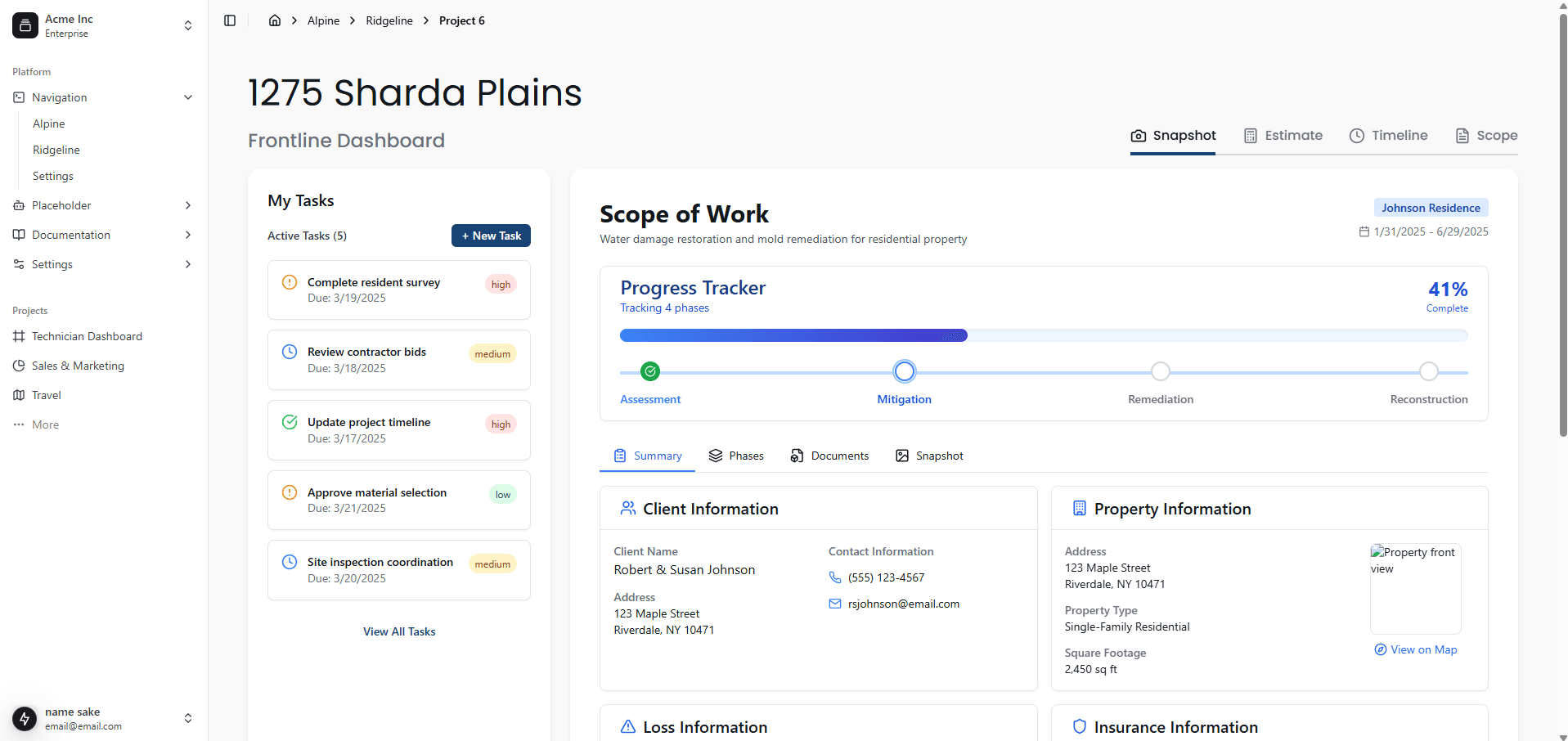
Task: Select the Remediation phase marker
Action: [x=1160, y=371]
